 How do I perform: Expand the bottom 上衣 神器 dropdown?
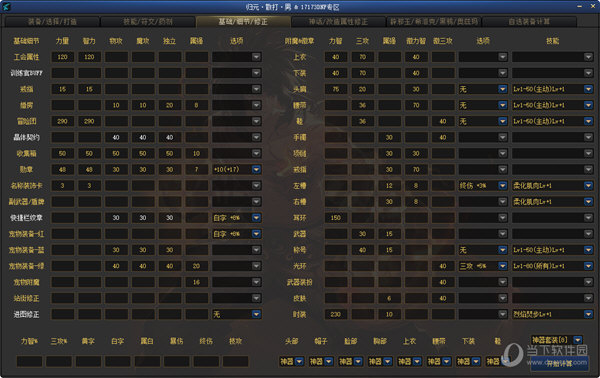(x=417, y=361)
